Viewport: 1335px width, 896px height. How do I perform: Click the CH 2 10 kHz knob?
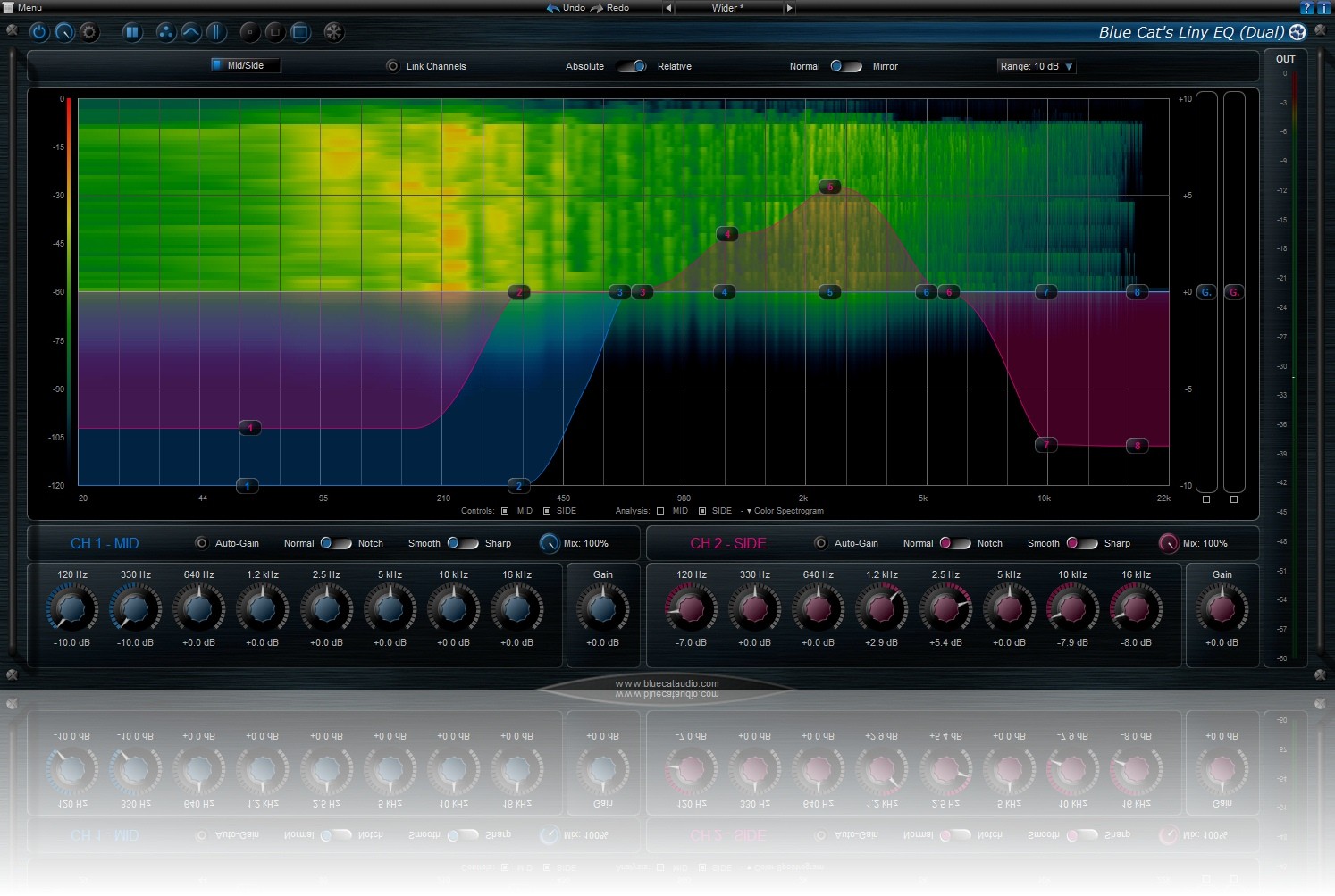point(1072,609)
